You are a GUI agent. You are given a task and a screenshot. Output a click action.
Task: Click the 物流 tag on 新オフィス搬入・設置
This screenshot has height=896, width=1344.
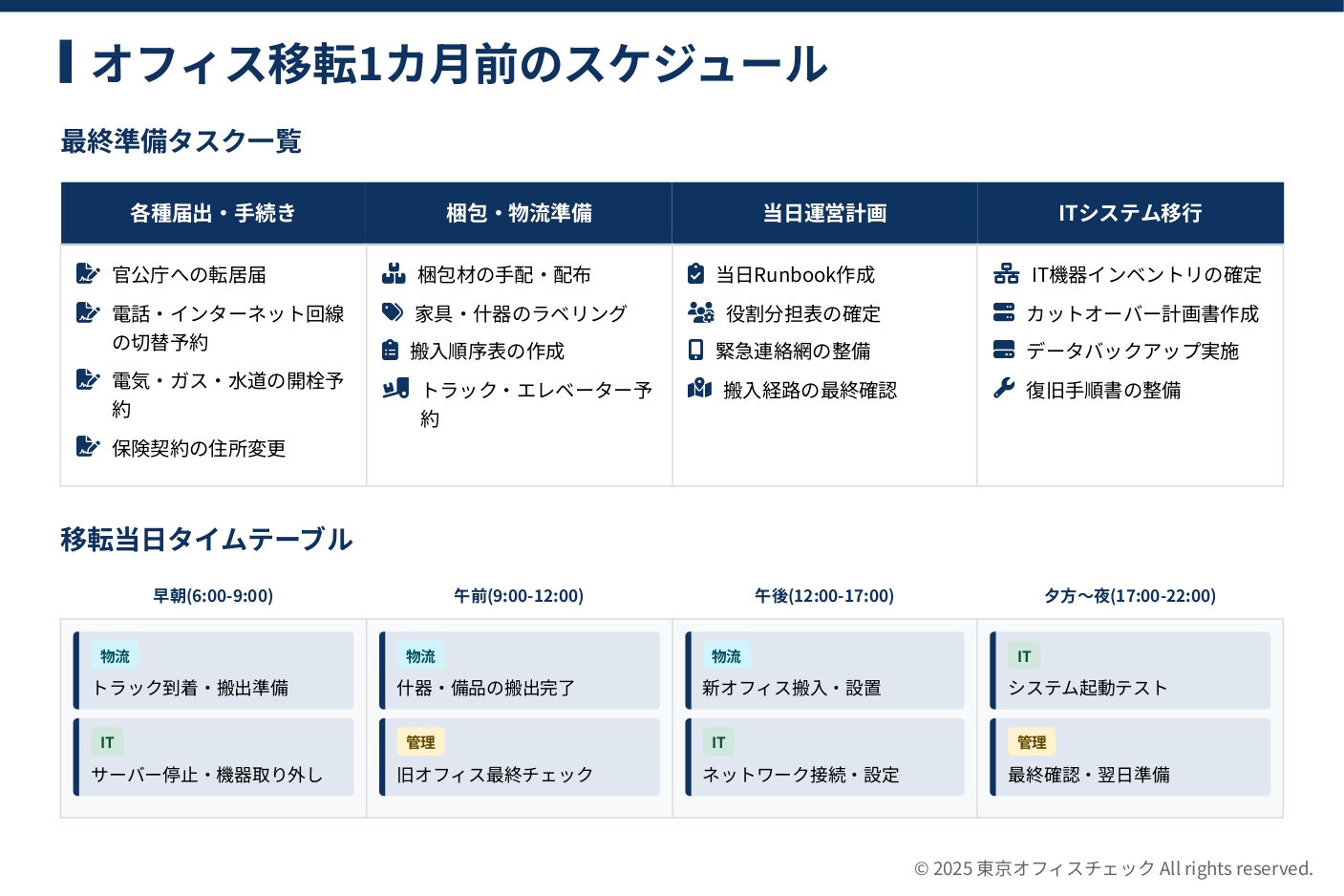pos(726,656)
